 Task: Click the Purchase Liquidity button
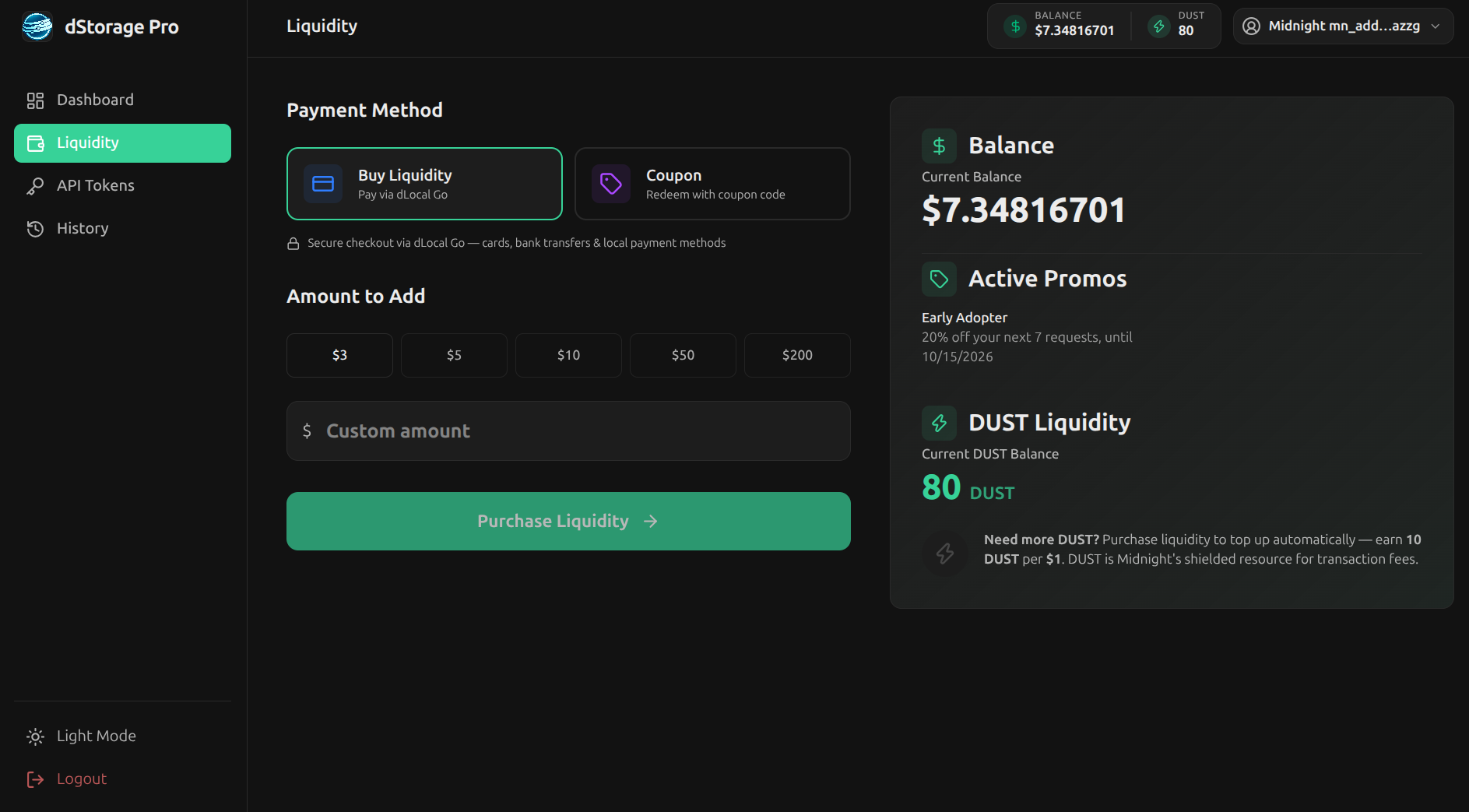[x=568, y=522]
